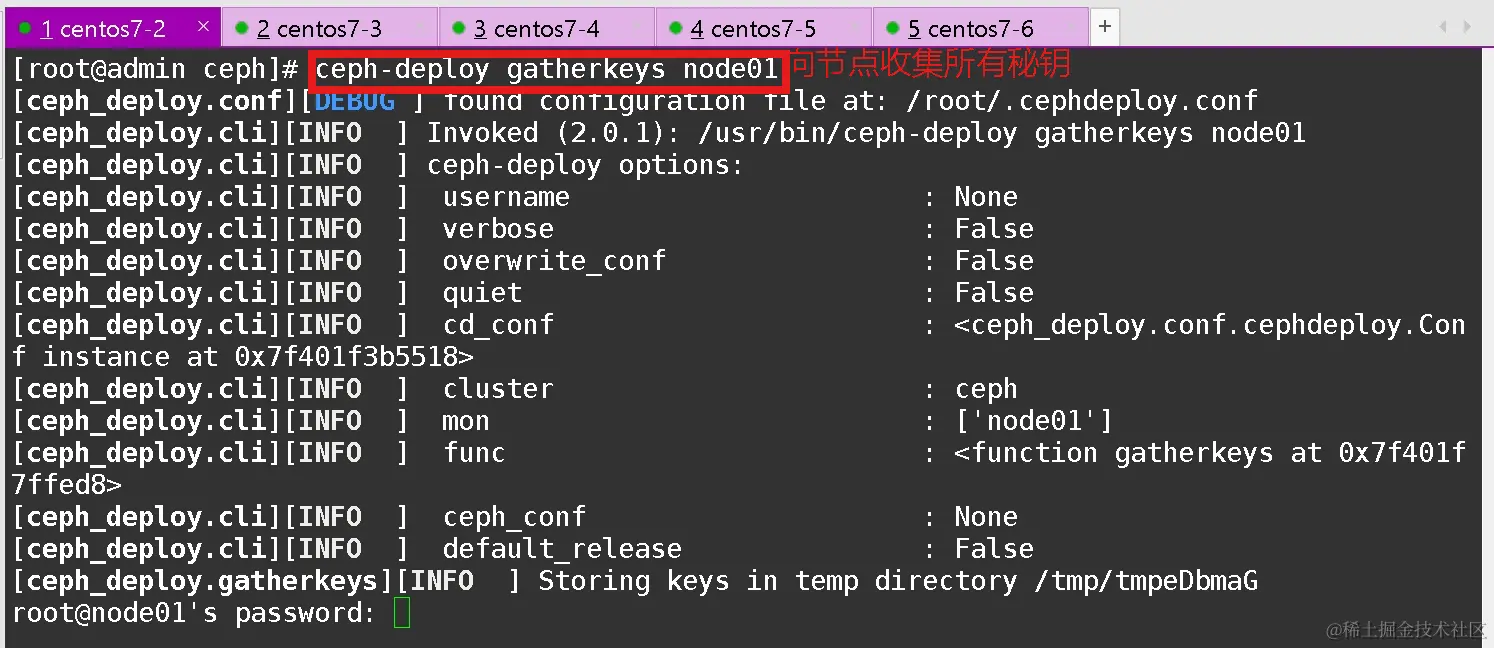Click green connection dot on centos7-5 tab
Viewport: 1494px width, 648px height.
(675, 28)
